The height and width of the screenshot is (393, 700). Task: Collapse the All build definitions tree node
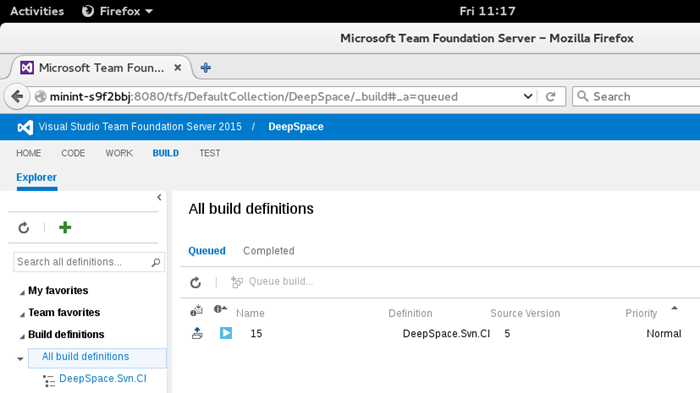point(20,359)
